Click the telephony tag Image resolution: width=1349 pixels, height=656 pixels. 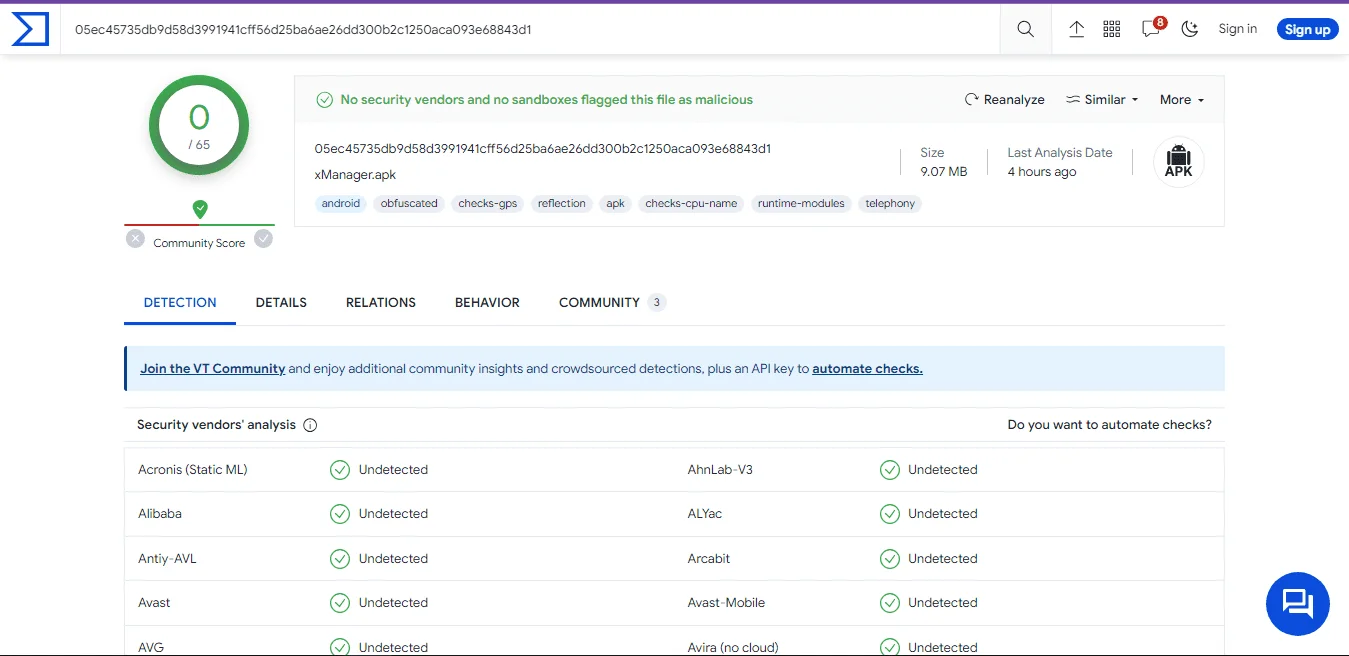[890, 203]
